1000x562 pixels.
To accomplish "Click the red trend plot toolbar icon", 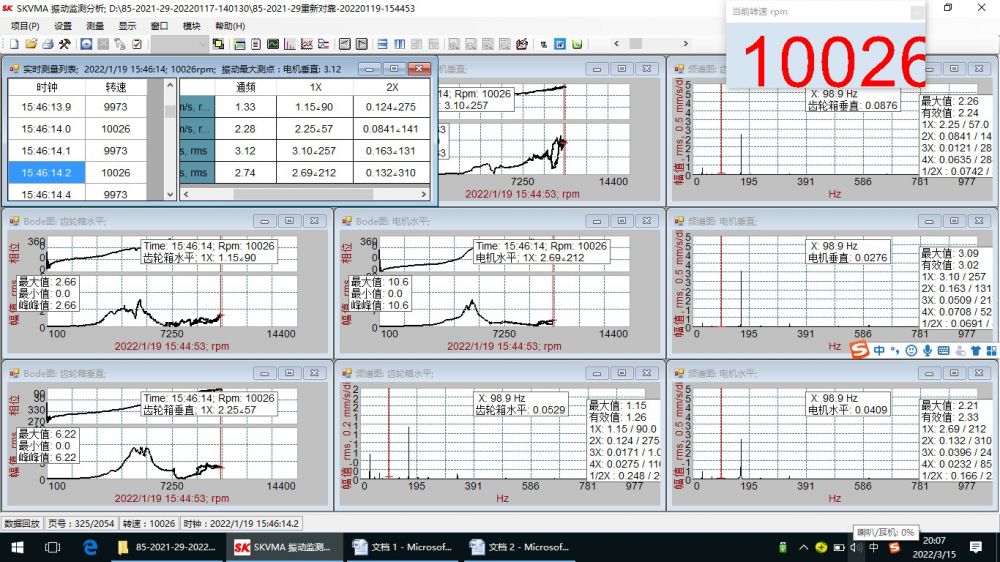I will point(307,44).
